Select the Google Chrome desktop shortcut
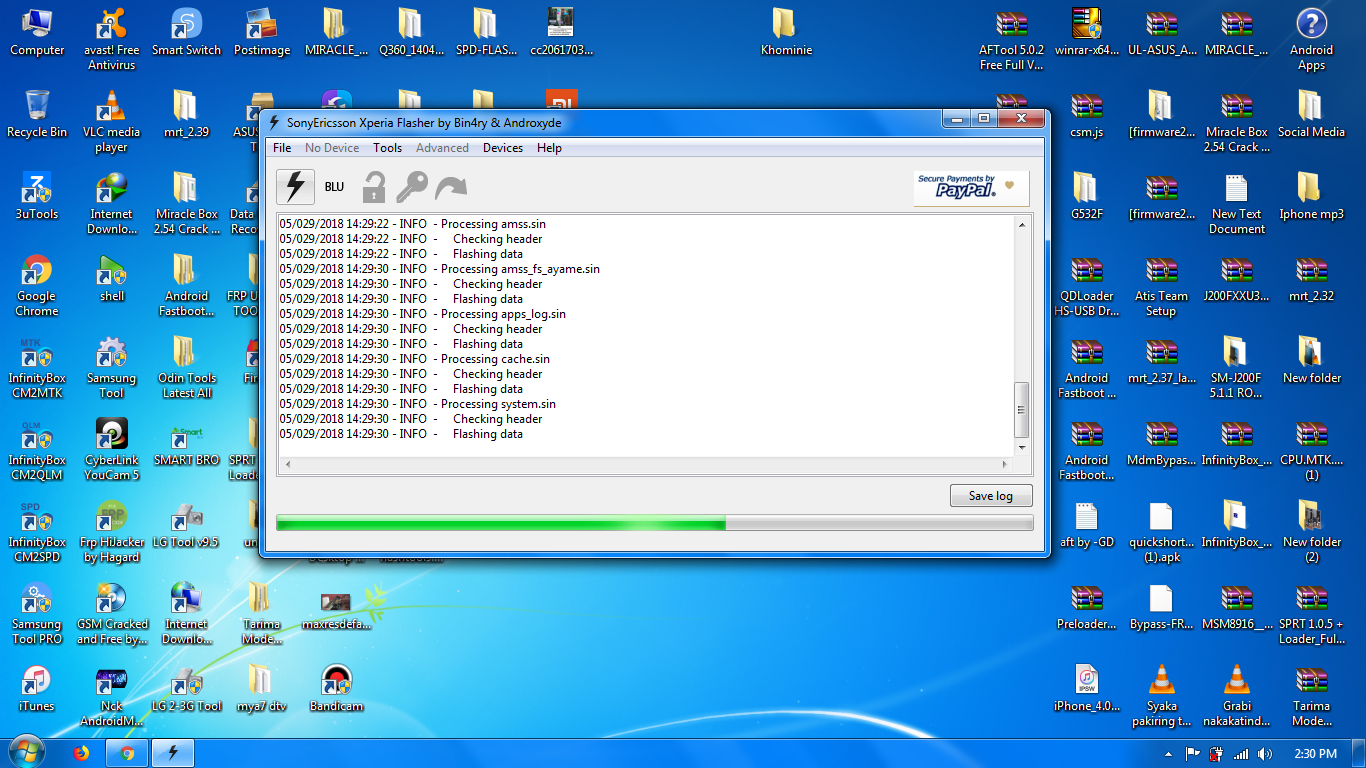Screen dimensions: 1366x768 tap(37, 285)
